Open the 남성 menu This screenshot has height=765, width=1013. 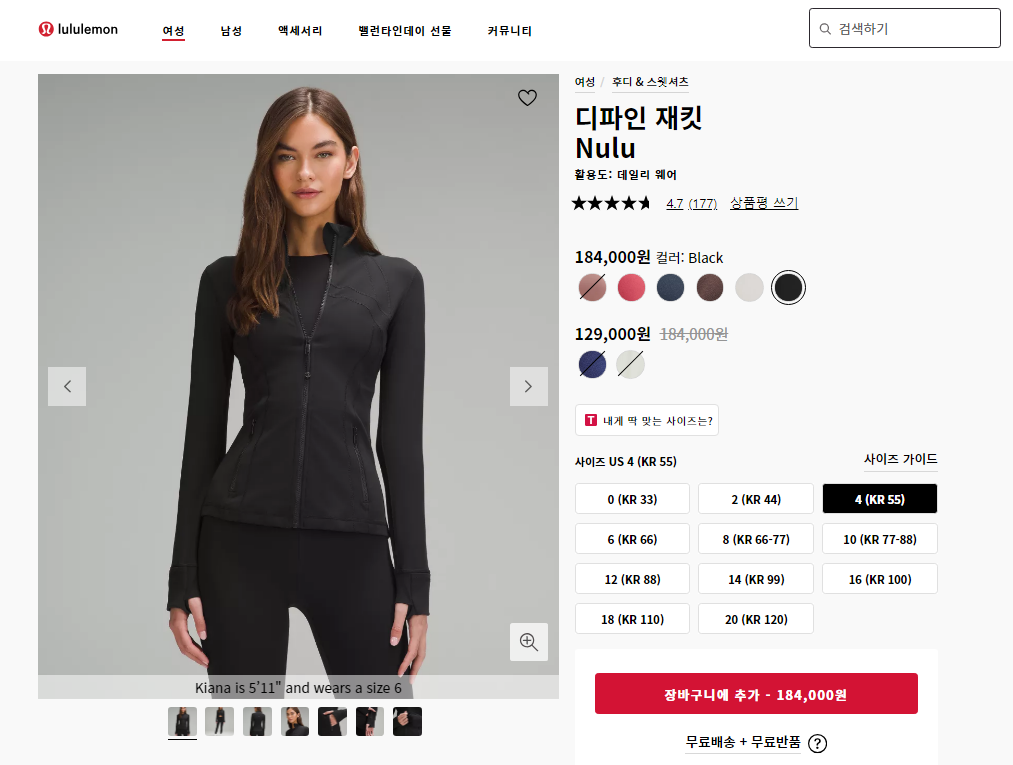click(x=231, y=30)
